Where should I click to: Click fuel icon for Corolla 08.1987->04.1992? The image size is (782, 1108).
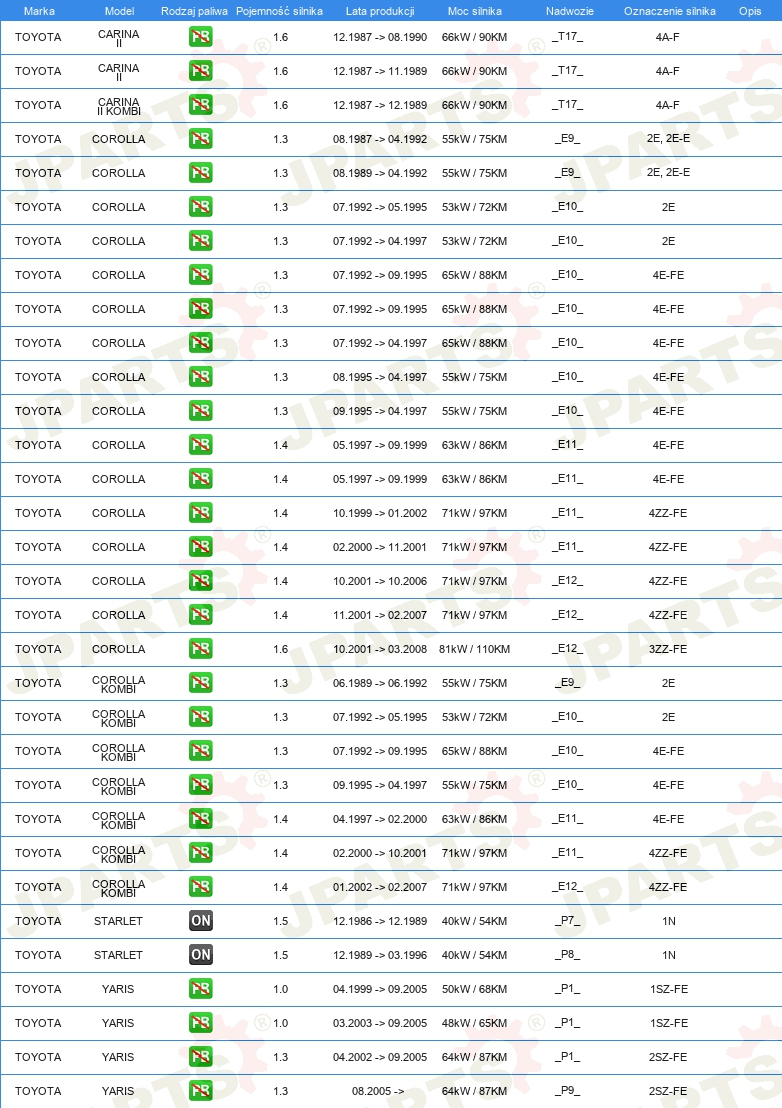coord(201,138)
